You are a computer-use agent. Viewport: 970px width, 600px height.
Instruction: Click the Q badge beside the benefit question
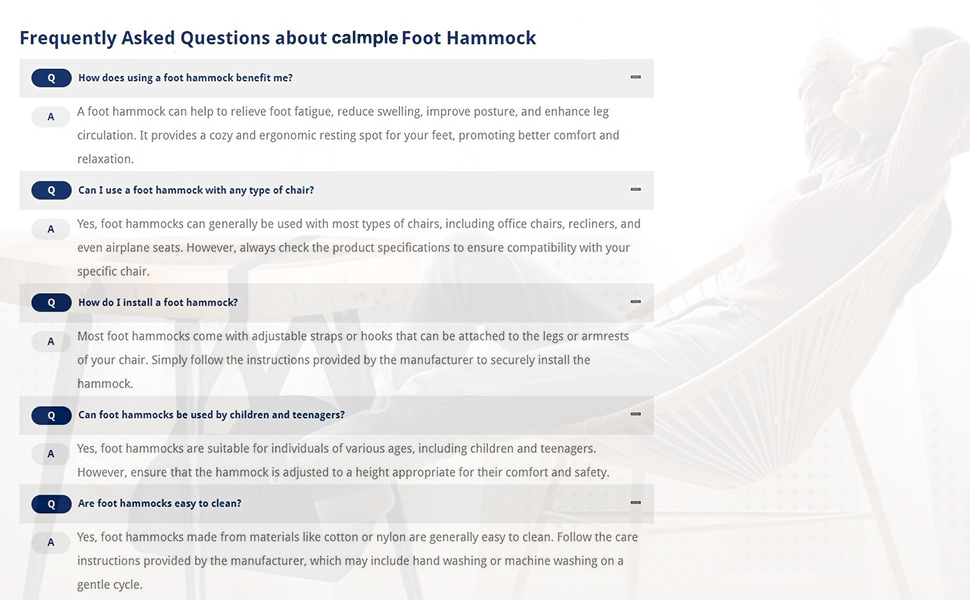(51, 78)
